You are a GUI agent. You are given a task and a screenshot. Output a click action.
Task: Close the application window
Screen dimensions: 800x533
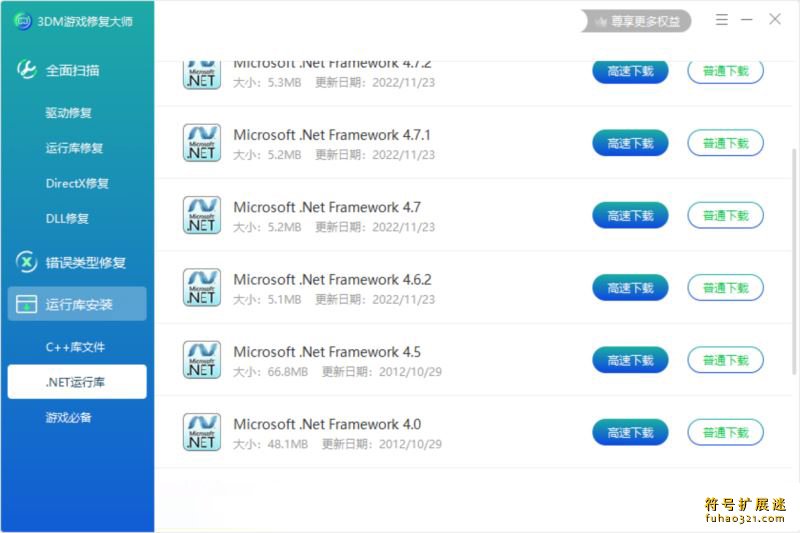click(x=774, y=19)
